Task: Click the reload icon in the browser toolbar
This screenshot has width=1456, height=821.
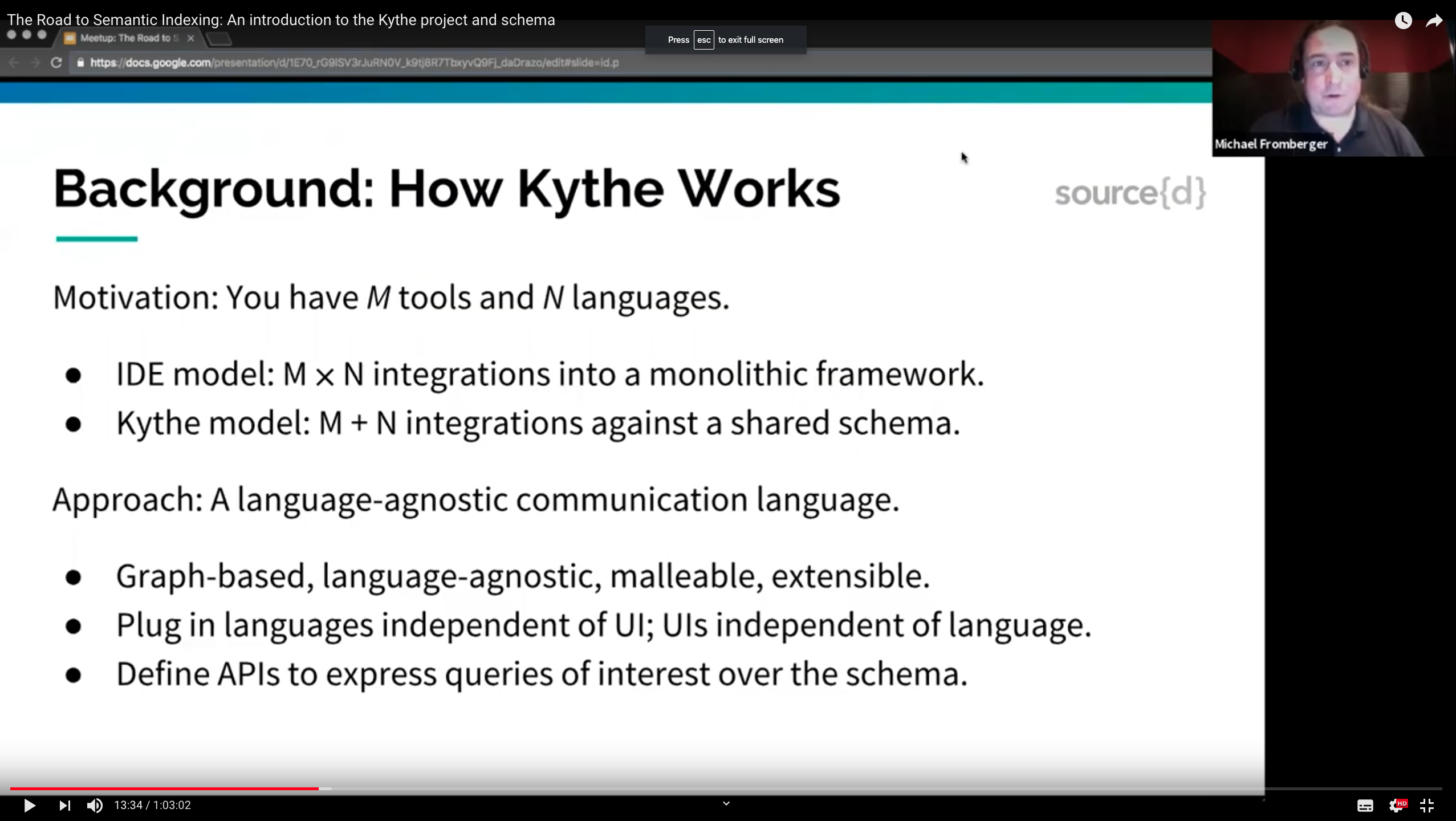Action: click(x=56, y=63)
